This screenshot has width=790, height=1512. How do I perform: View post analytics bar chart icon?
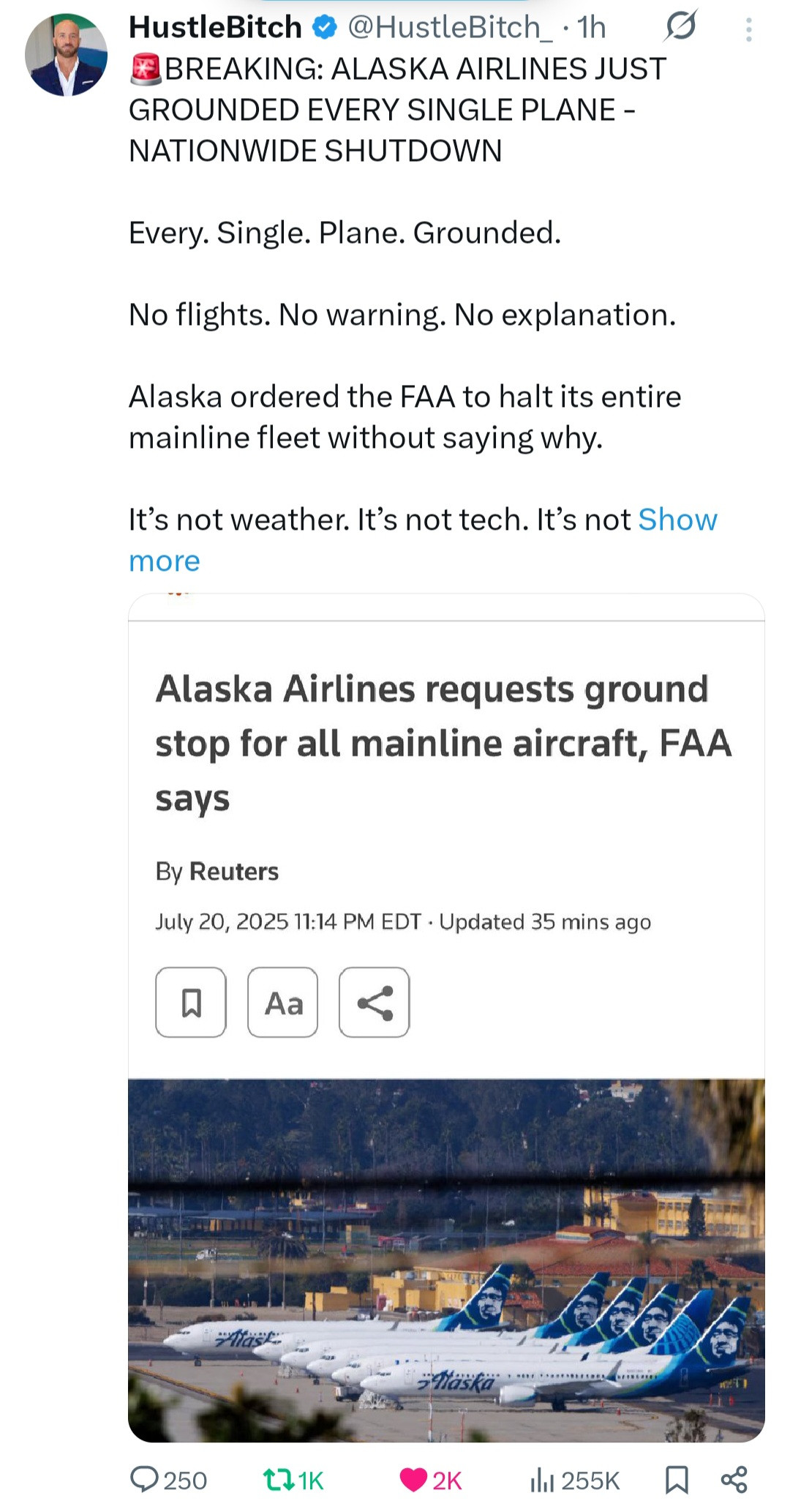pyautogui.click(x=541, y=1480)
